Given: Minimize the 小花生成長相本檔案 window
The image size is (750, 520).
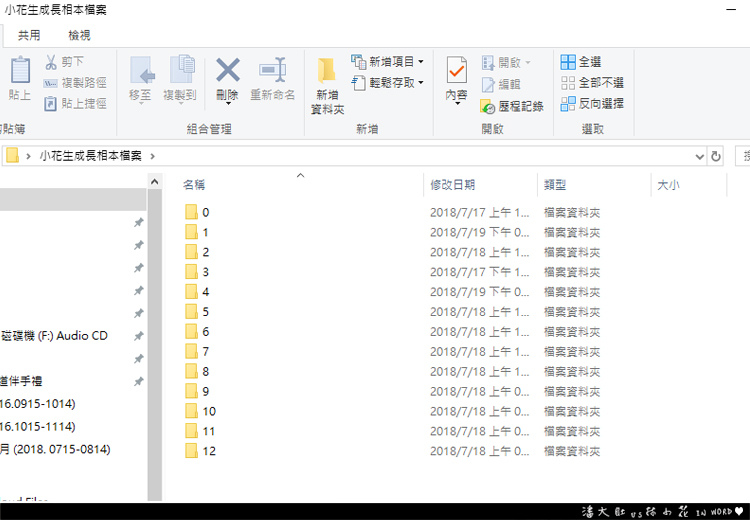Looking at the screenshot, I should click(x=731, y=10).
